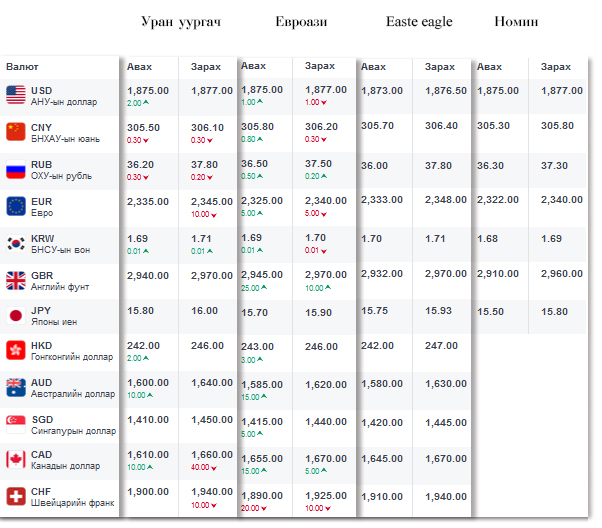Select the RUB Russian flag icon
This screenshot has width=602, height=528.
click(x=16, y=169)
